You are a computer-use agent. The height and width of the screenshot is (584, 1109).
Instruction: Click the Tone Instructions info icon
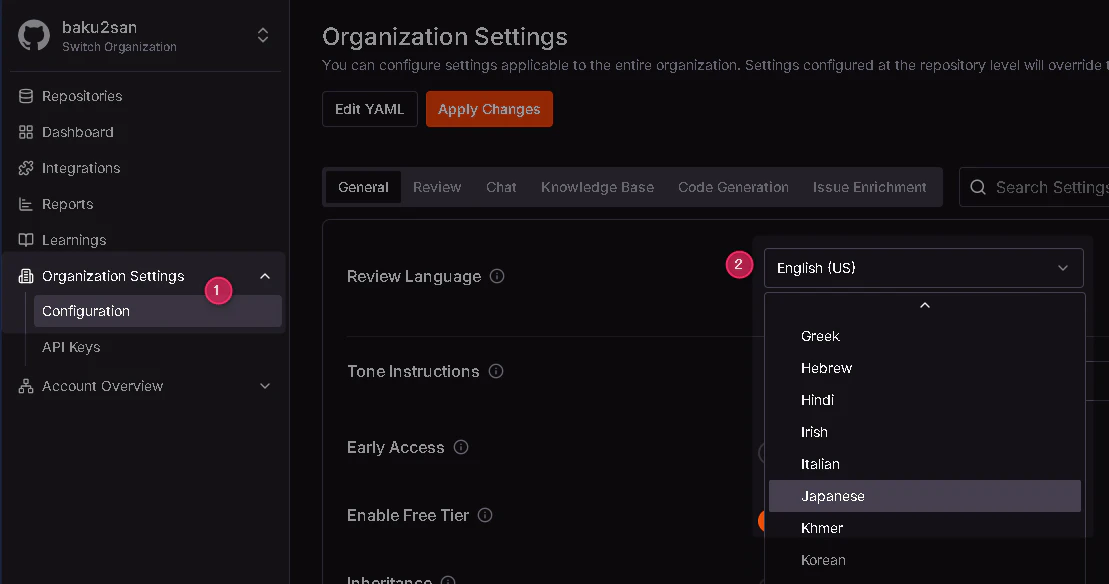tap(496, 371)
